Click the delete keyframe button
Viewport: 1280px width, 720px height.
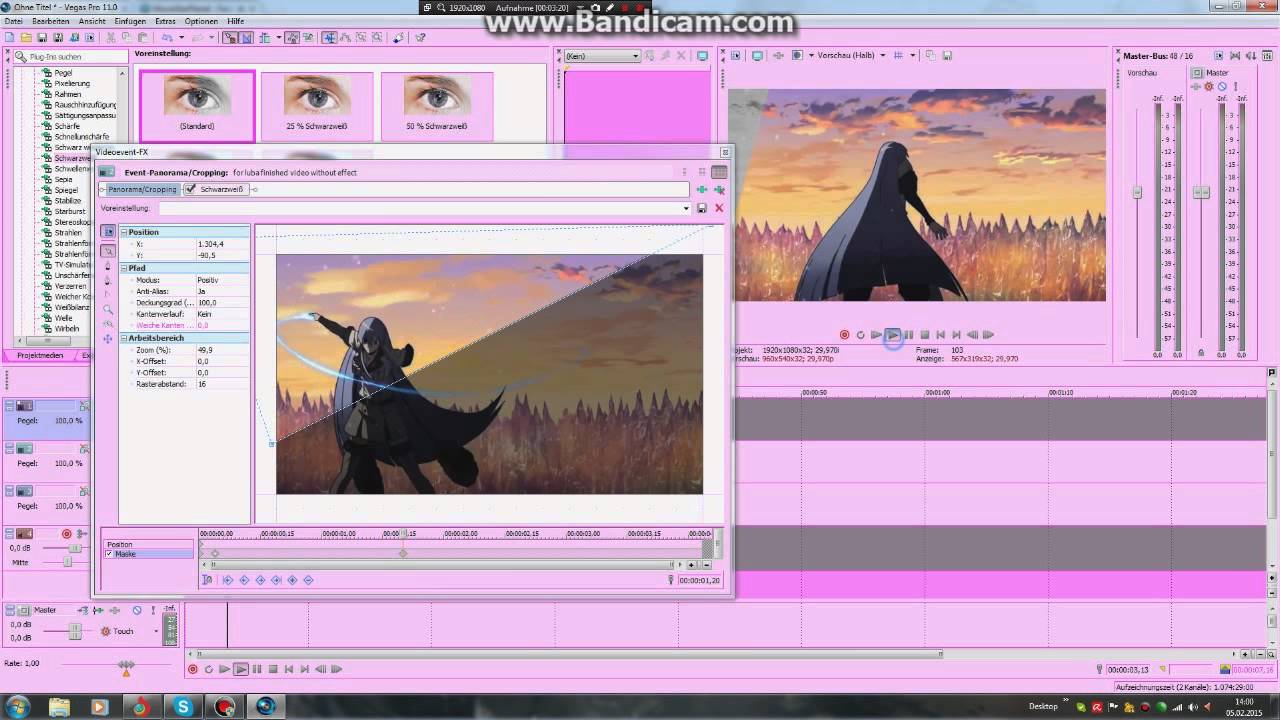coord(308,580)
